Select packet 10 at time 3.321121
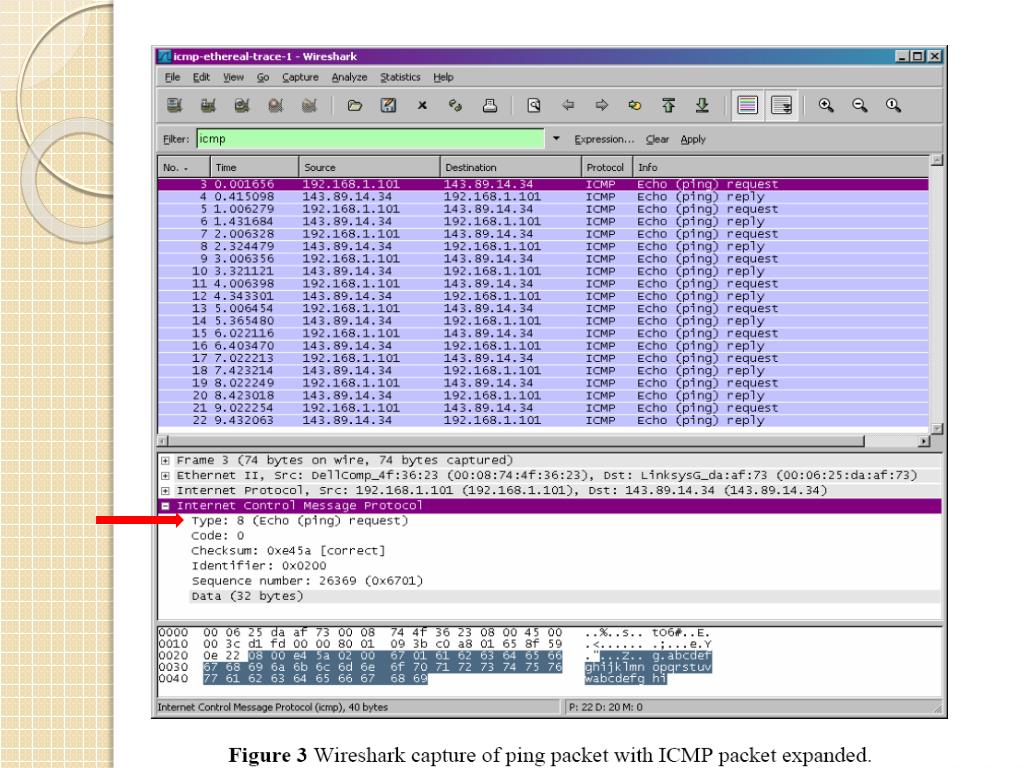1024x768 pixels. tap(543, 271)
